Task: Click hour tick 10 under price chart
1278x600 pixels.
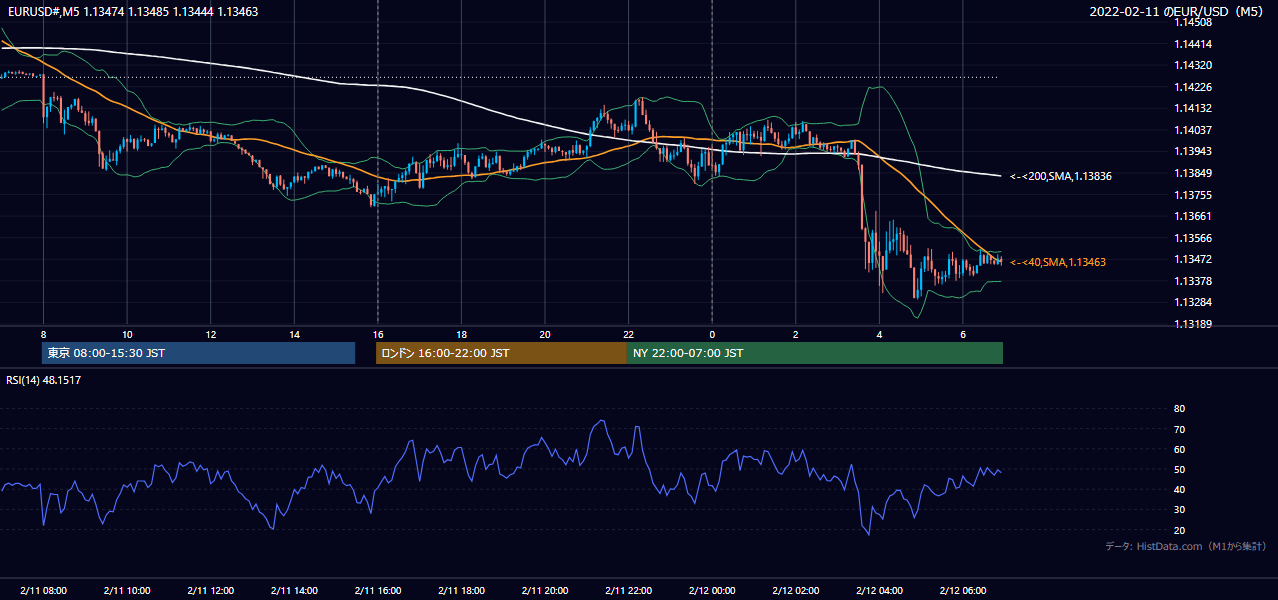Action: click(127, 334)
